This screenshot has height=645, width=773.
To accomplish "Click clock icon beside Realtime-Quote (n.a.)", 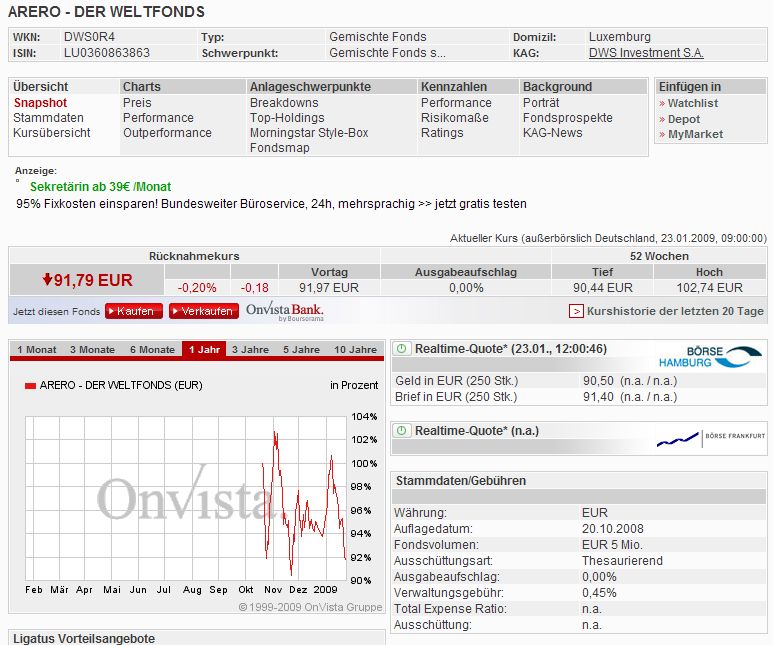I will point(401,431).
